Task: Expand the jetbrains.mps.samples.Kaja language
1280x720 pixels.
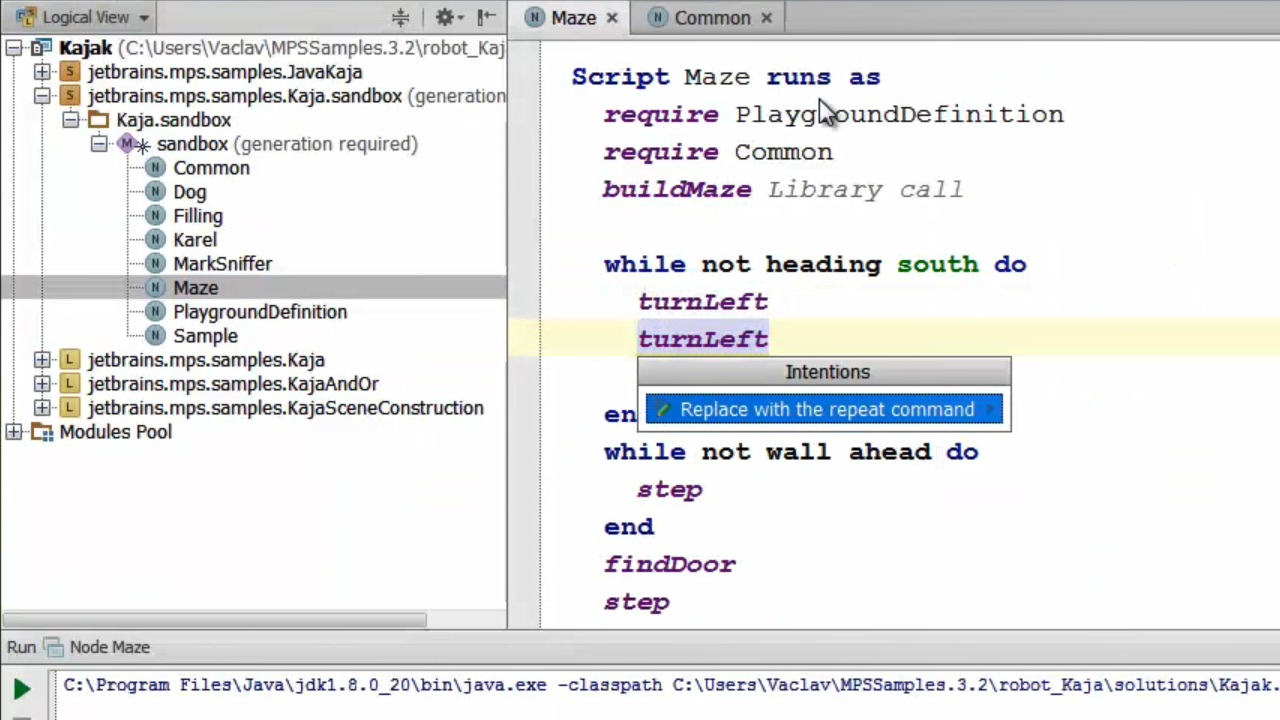Action: pos(42,360)
